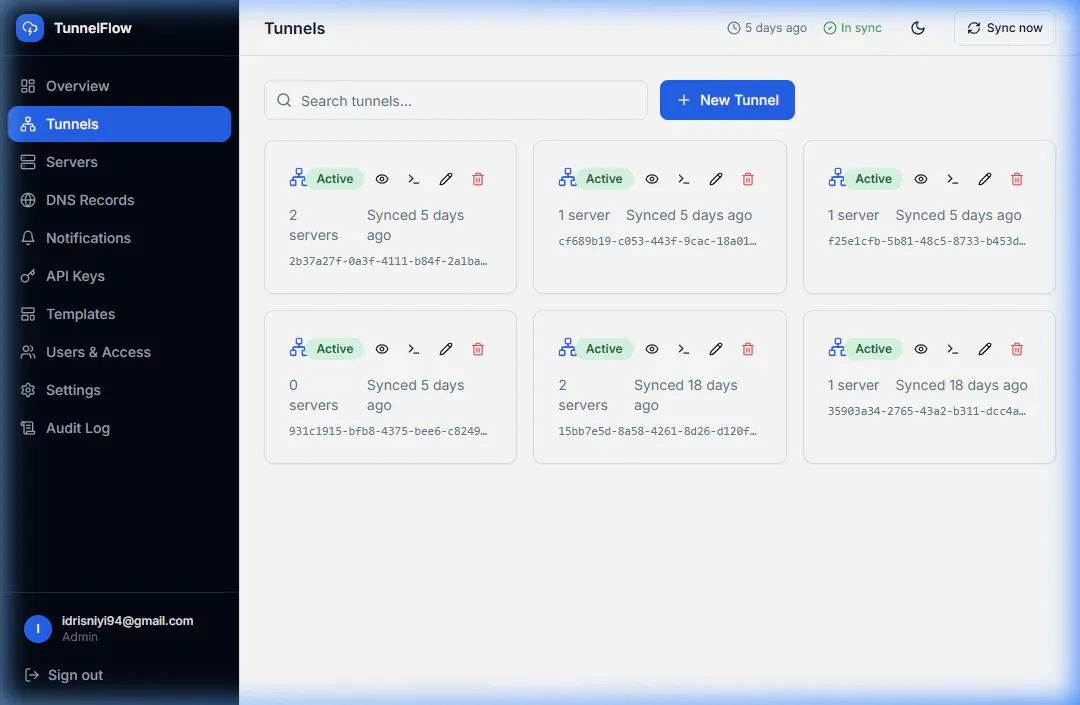1080x705 pixels.
Task: Open terminal for tunnel 2b37a27f
Action: pyautogui.click(x=413, y=179)
